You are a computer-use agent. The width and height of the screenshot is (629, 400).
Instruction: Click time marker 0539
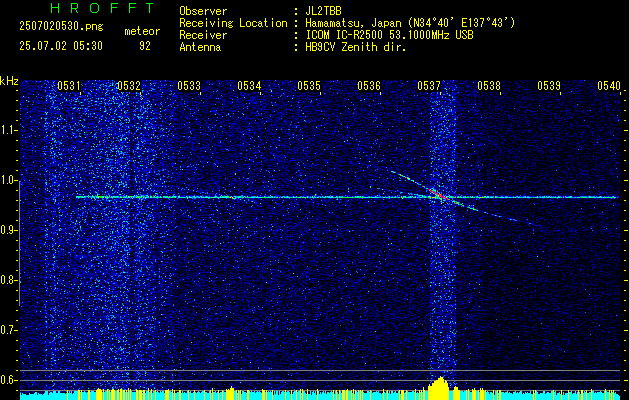click(x=549, y=85)
